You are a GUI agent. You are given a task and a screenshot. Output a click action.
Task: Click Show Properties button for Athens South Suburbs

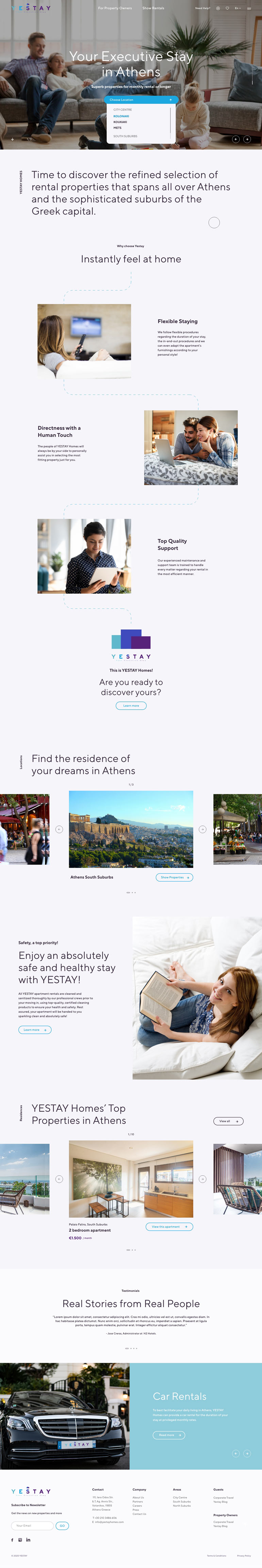pos(175,877)
